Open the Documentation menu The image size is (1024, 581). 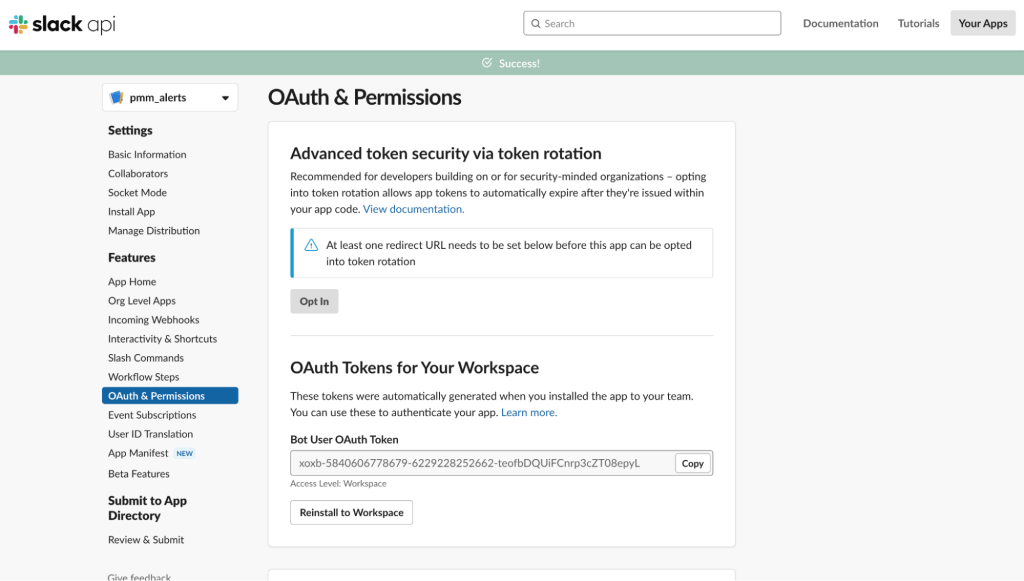coord(840,23)
